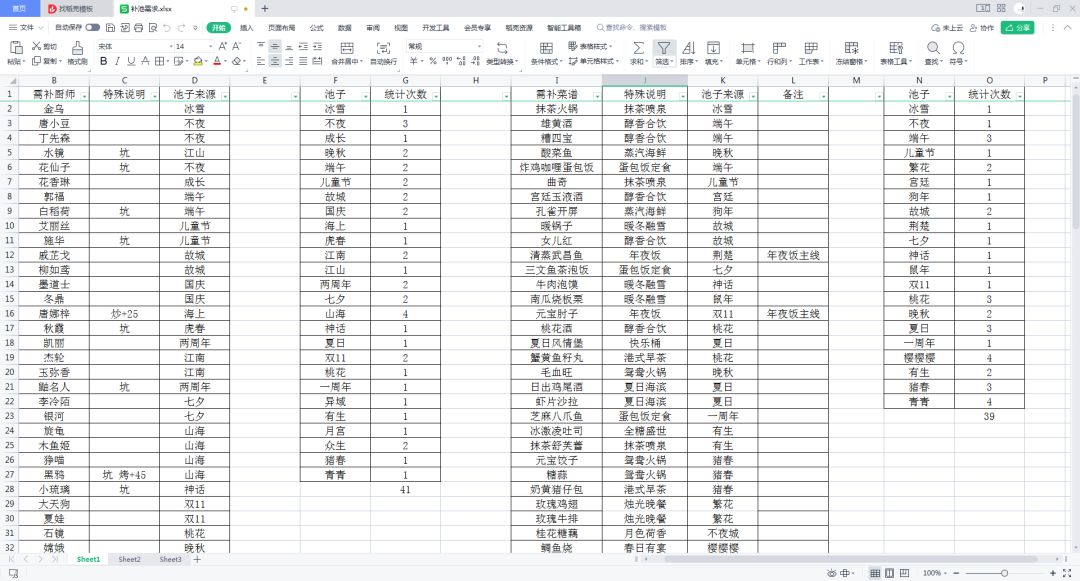This screenshot has height=581, width=1080.
Task: Toggle bold formatting
Action: click(103, 61)
